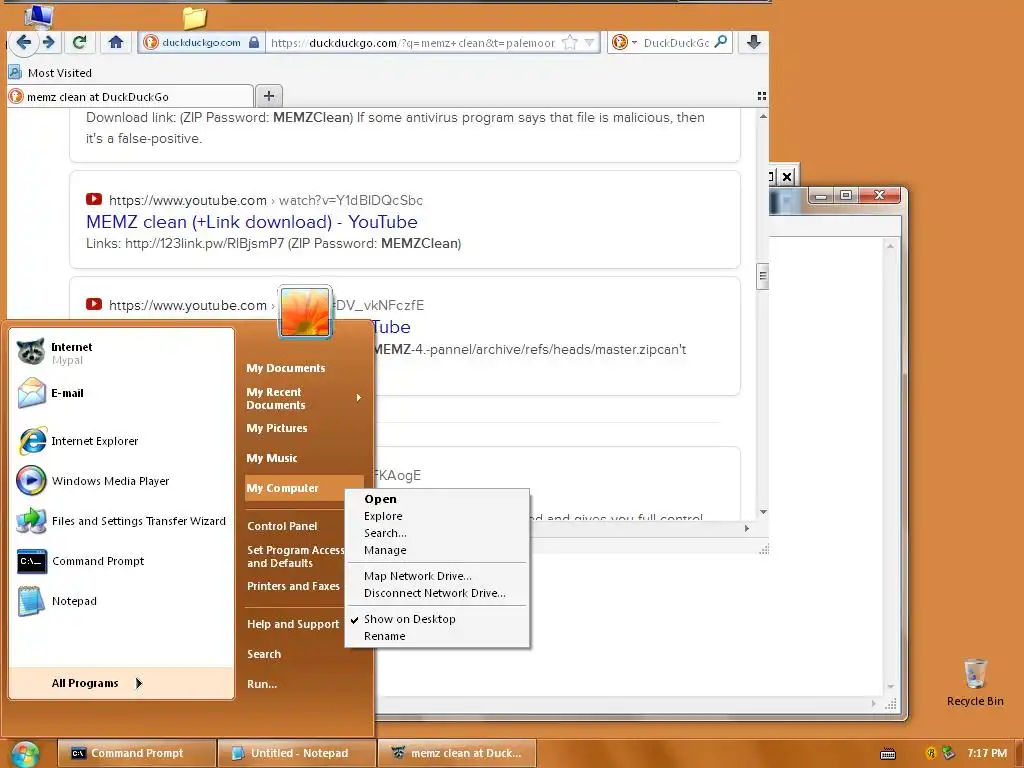Click the yellow shield tray icon
Screen dimensions: 1024x768
[931, 753]
